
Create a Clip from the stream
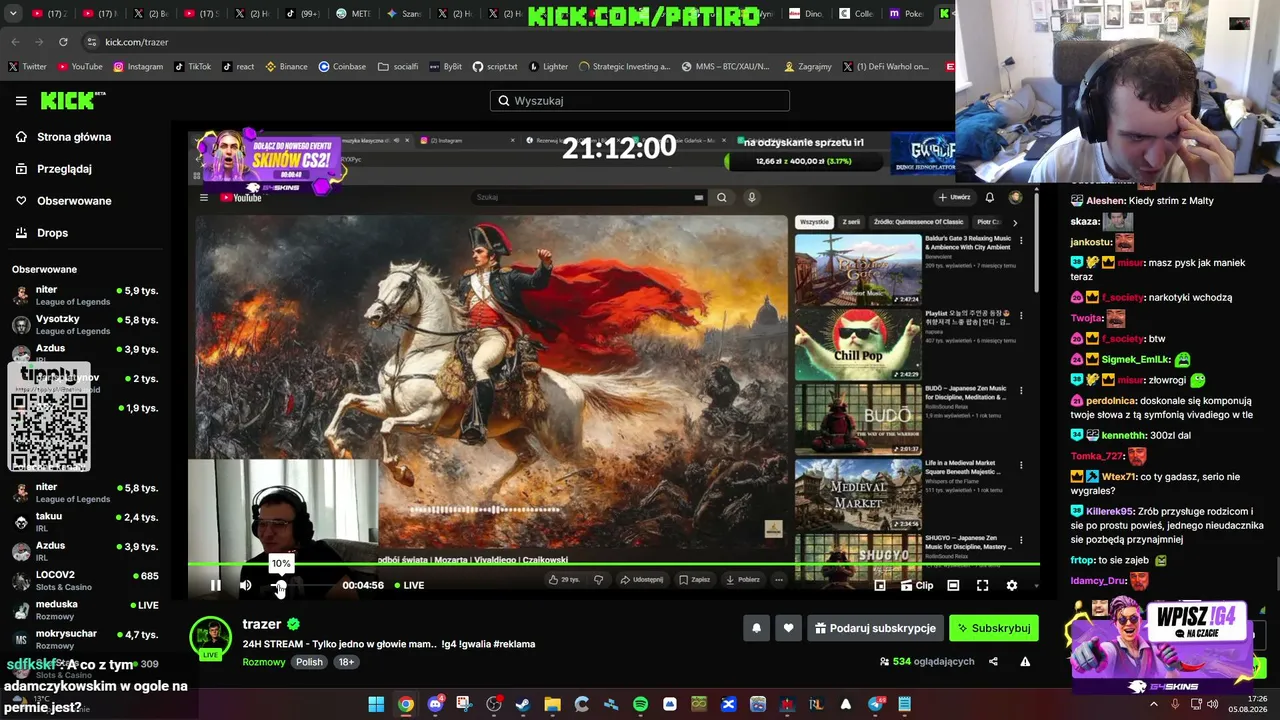pyautogui.click(x=917, y=585)
